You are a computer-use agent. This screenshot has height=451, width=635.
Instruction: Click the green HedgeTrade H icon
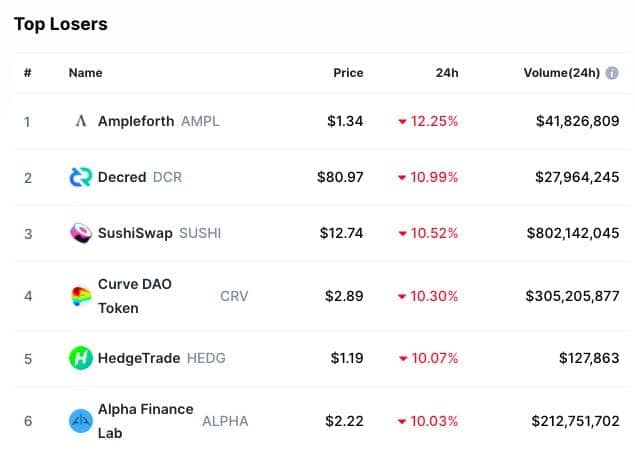tap(81, 358)
